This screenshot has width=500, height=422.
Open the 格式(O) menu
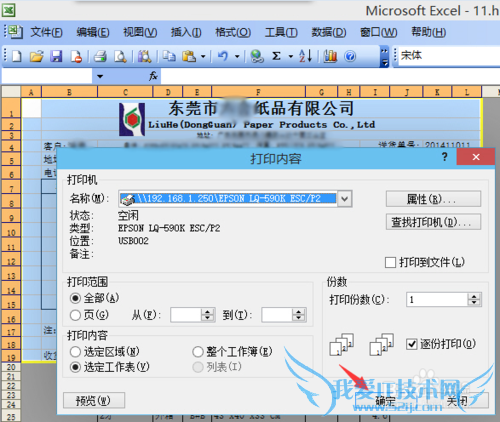(x=233, y=32)
